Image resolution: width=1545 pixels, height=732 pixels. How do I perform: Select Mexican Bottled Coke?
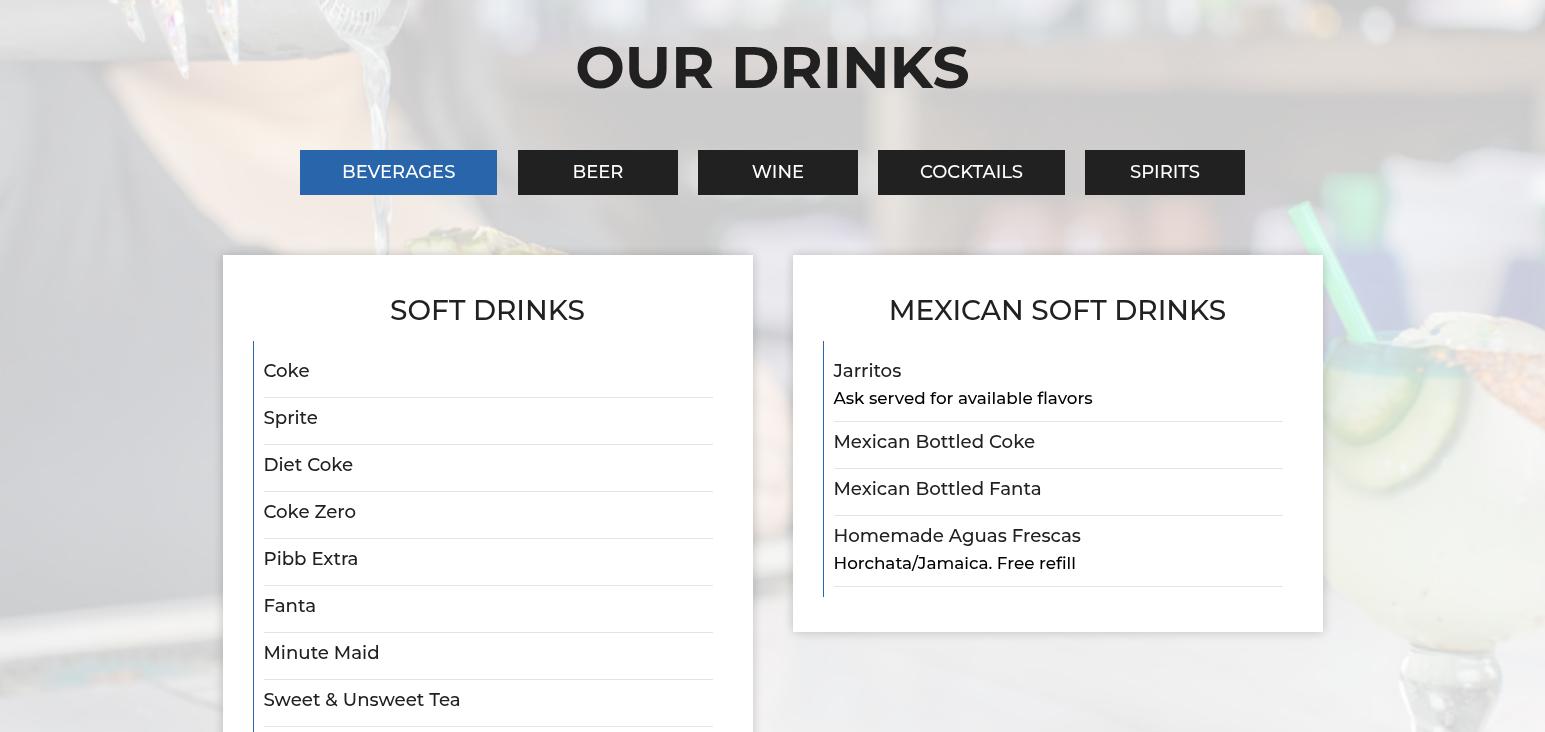click(x=933, y=442)
